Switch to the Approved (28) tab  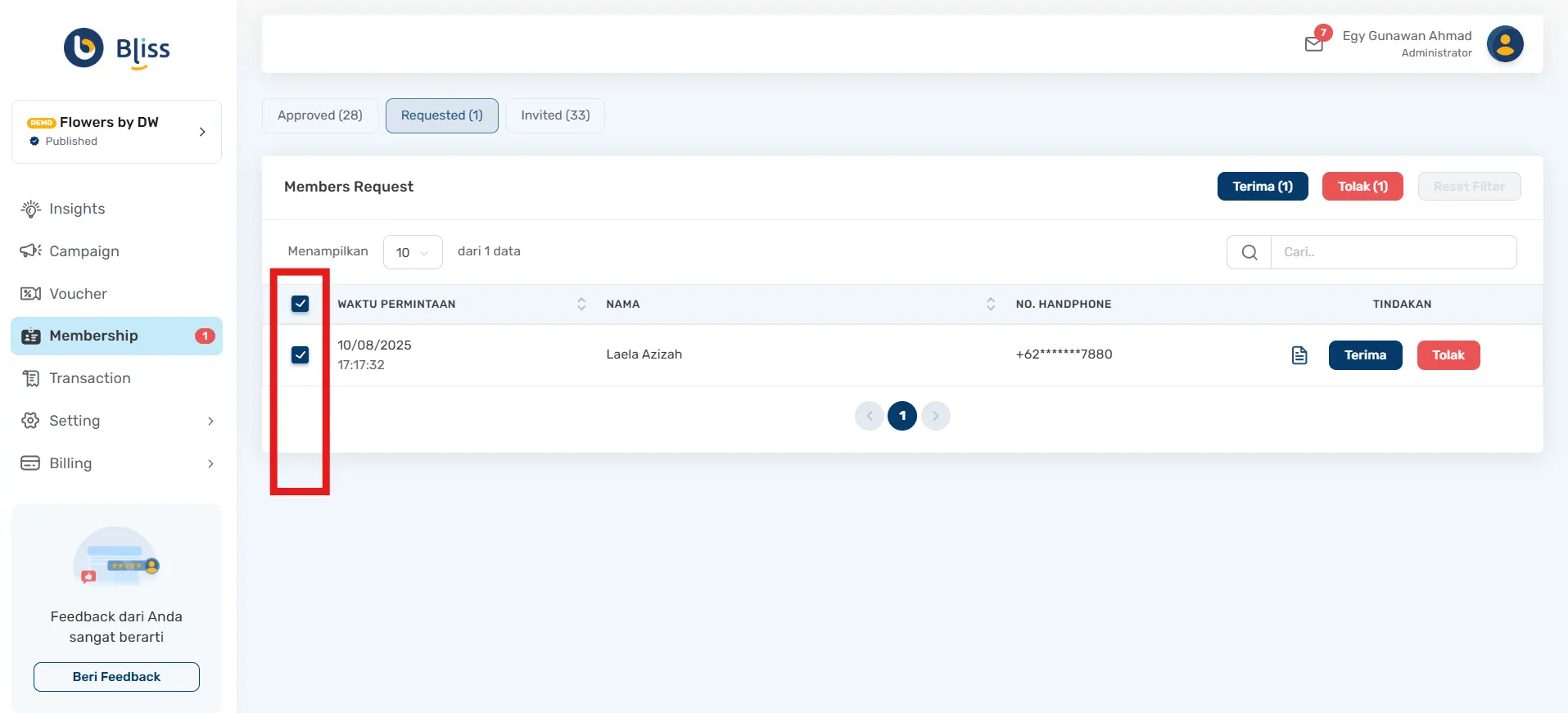pyautogui.click(x=319, y=115)
